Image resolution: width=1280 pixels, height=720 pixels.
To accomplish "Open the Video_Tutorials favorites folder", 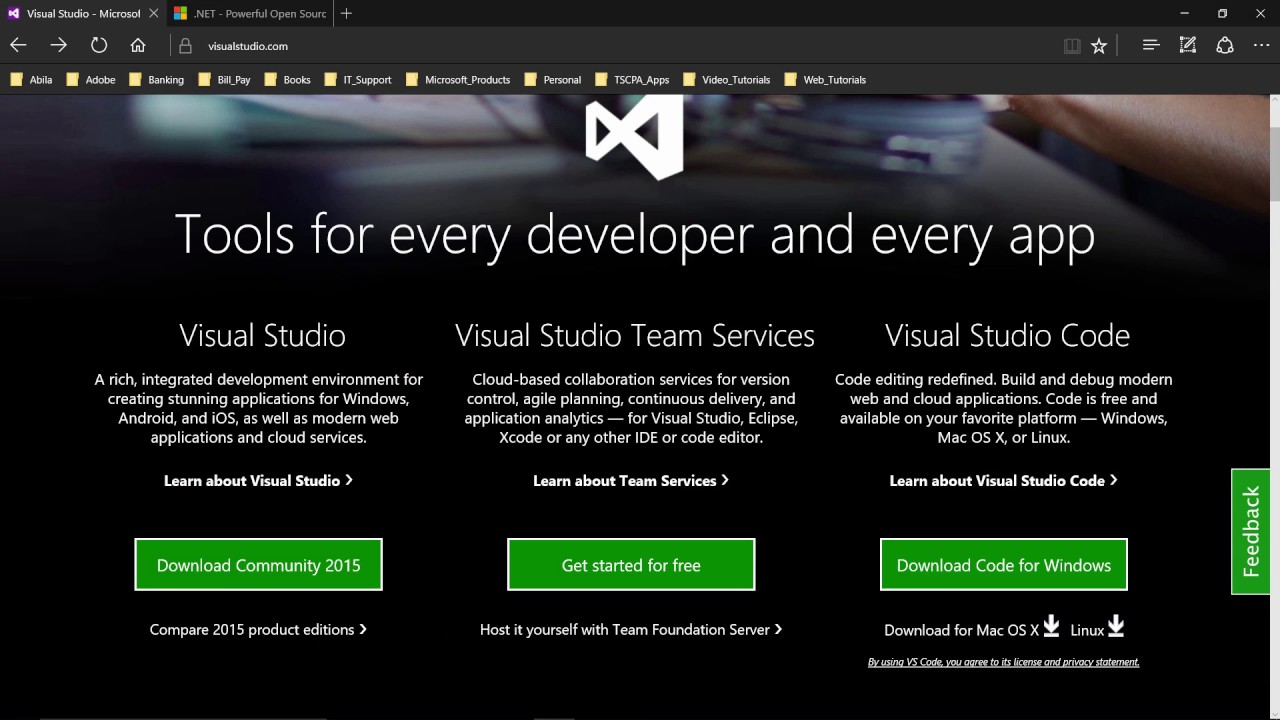I will coord(727,80).
